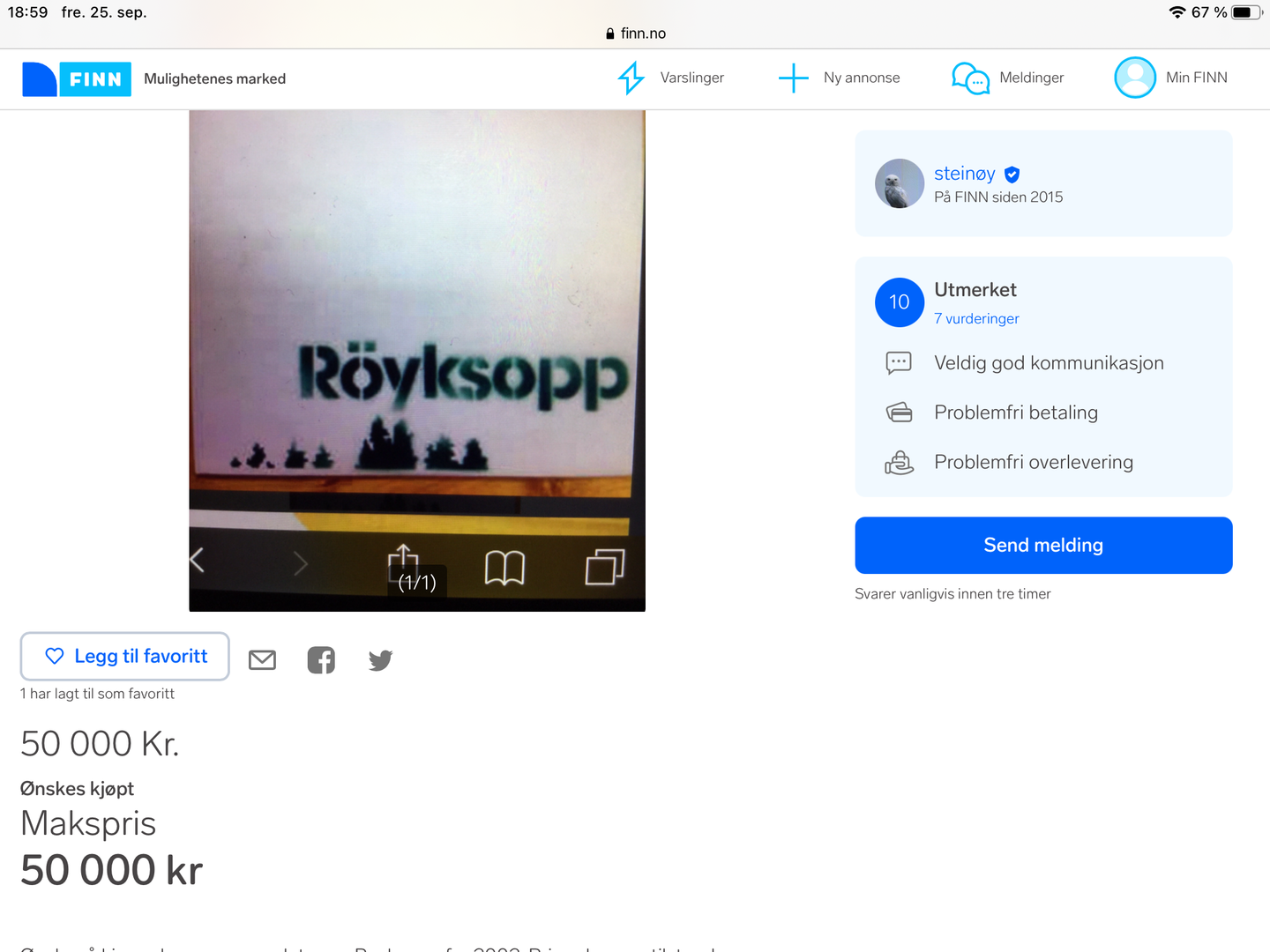Share the ad on Twitter

380,659
